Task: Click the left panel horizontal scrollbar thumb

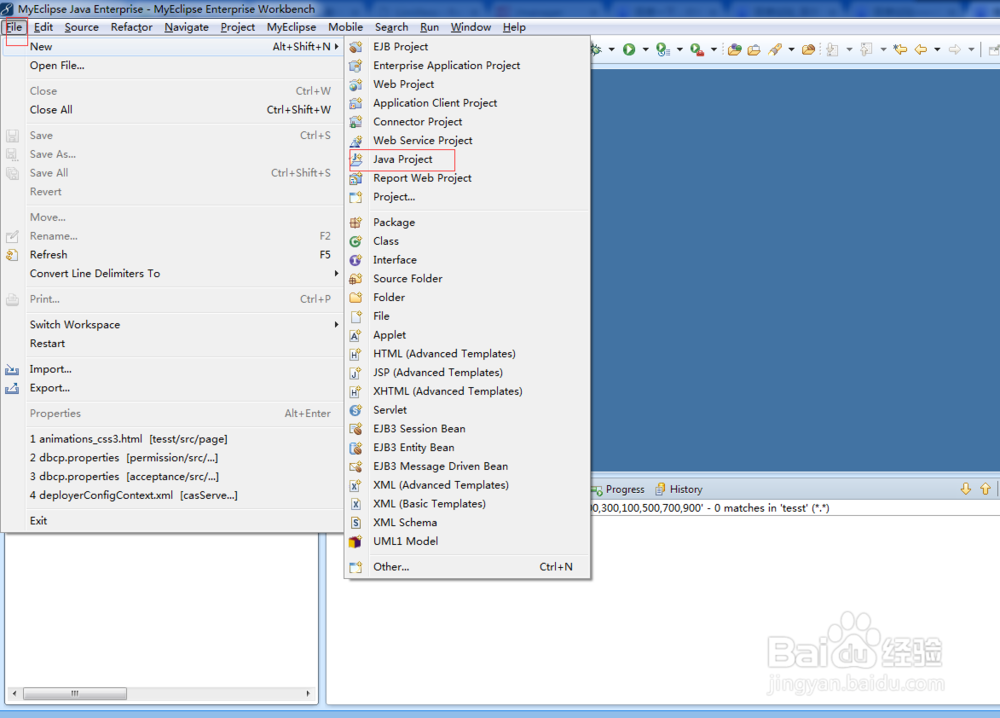Action: tap(75, 693)
